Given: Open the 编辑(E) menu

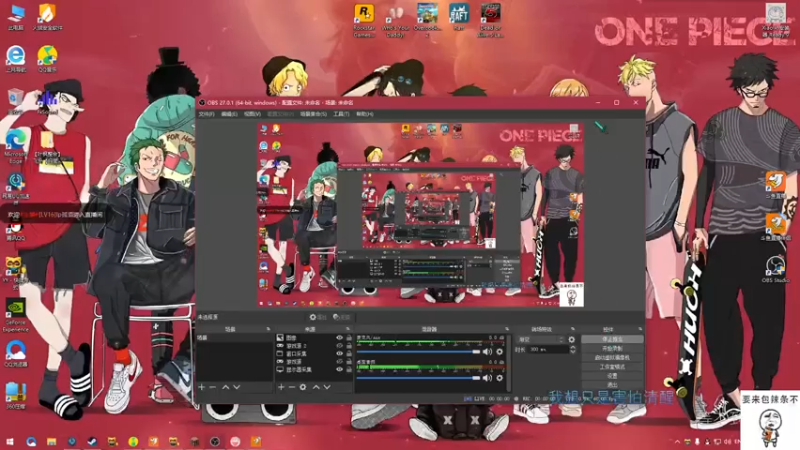Looking at the screenshot, I should tap(229, 114).
